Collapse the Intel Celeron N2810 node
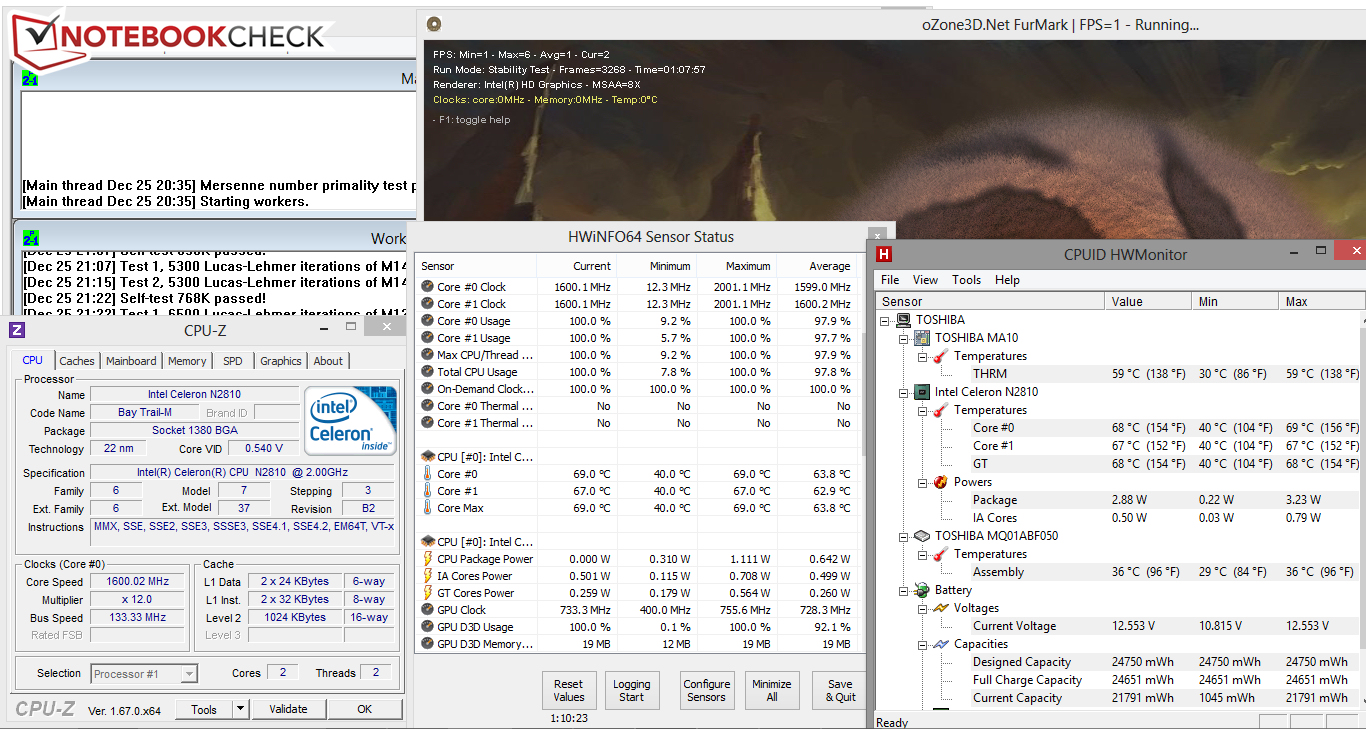1366x729 pixels. (x=904, y=392)
